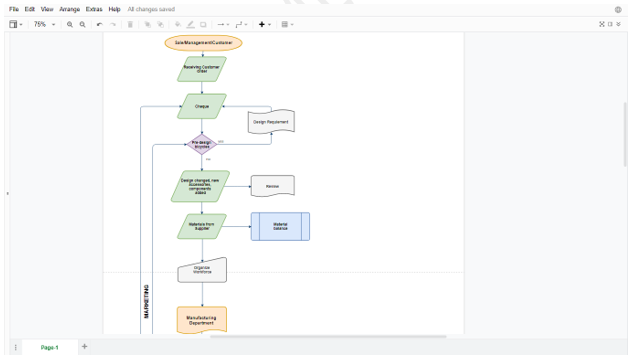The height and width of the screenshot is (360, 640).
Task: Enter fullscreen mode with the expand icon
Action: click(602, 24)
